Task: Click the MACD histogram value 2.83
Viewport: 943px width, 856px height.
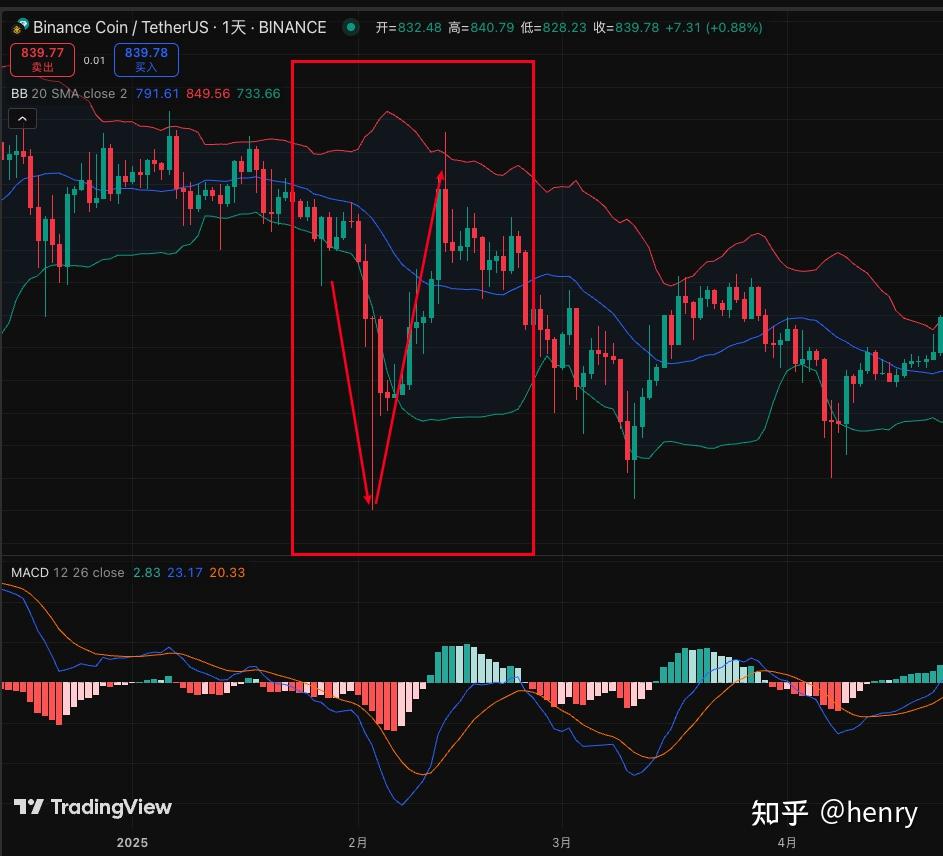Action: [147, 573]
